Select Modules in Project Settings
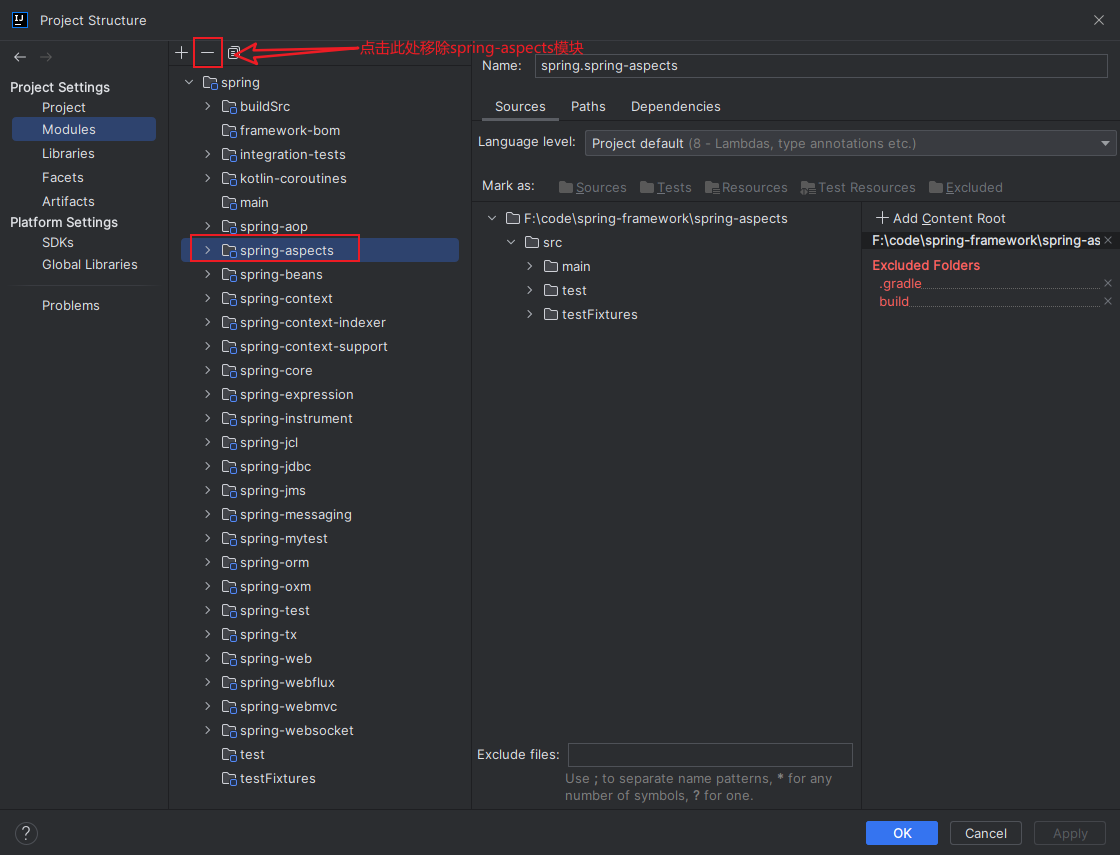 tap(84, 129)
